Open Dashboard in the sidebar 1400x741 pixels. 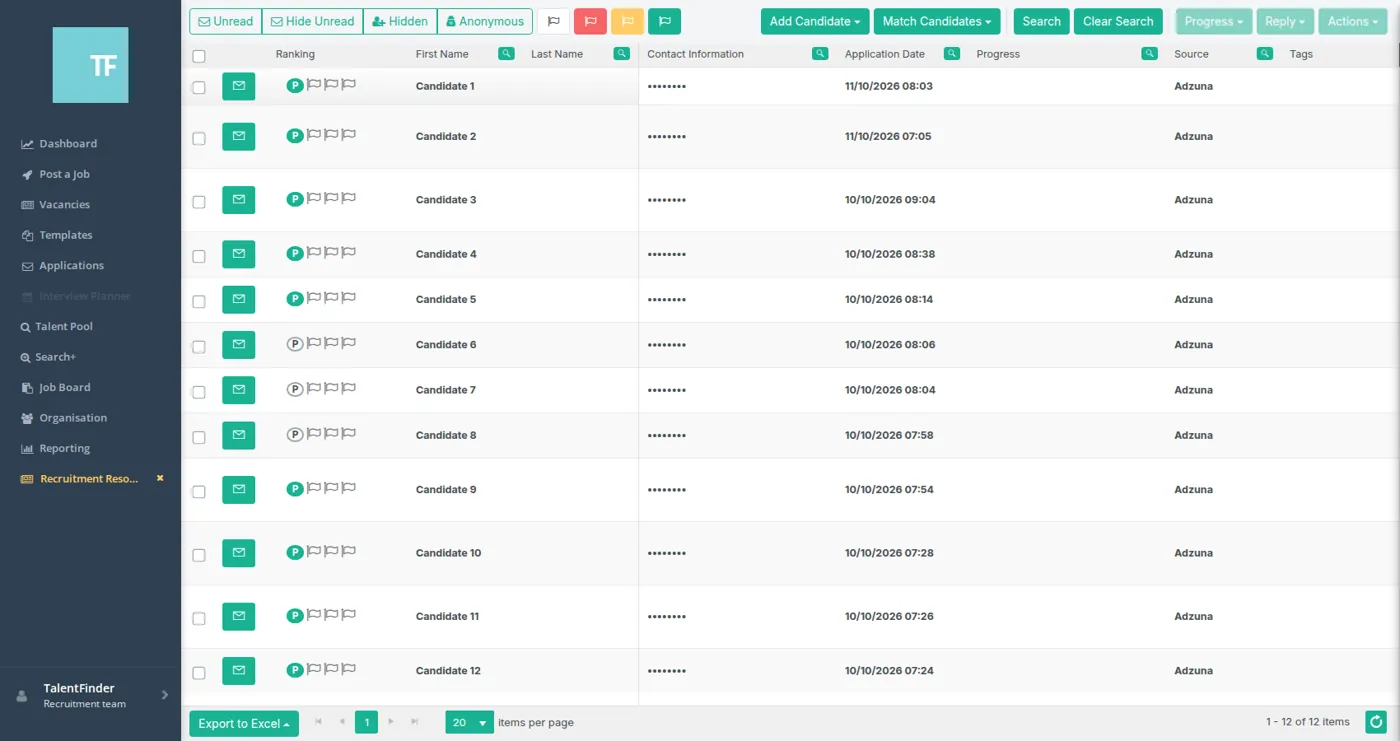click(x=59, y=143)
